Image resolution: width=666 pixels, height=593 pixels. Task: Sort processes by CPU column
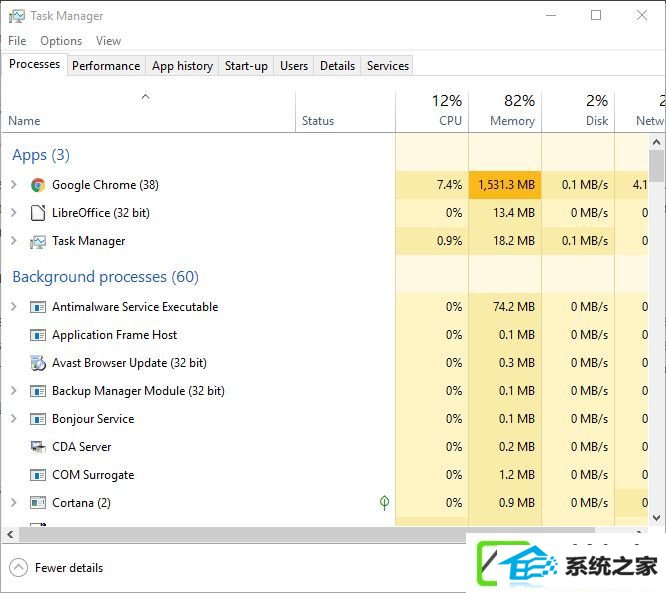click(x=432, y=111)
